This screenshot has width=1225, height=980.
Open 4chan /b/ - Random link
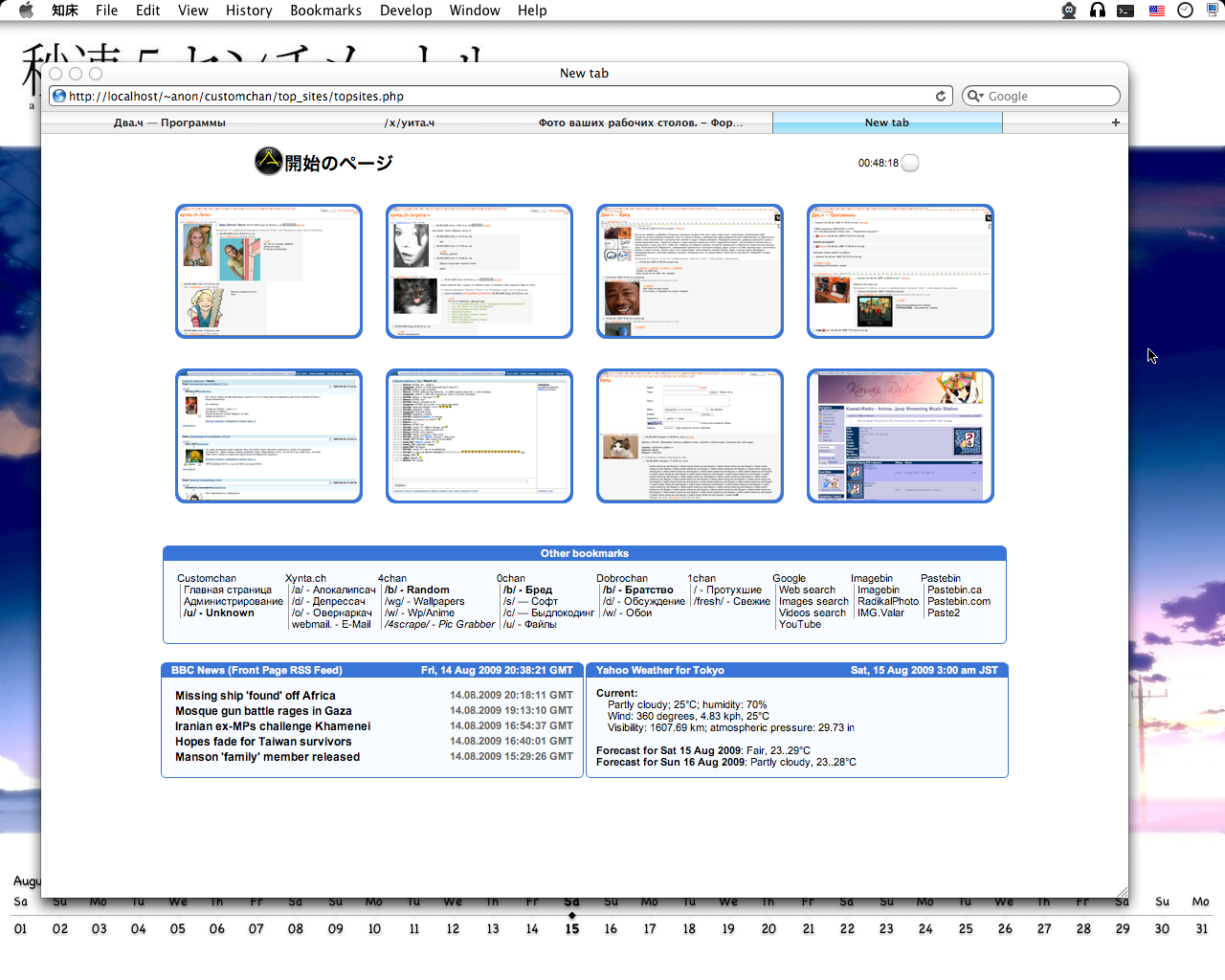pos(417,590)
